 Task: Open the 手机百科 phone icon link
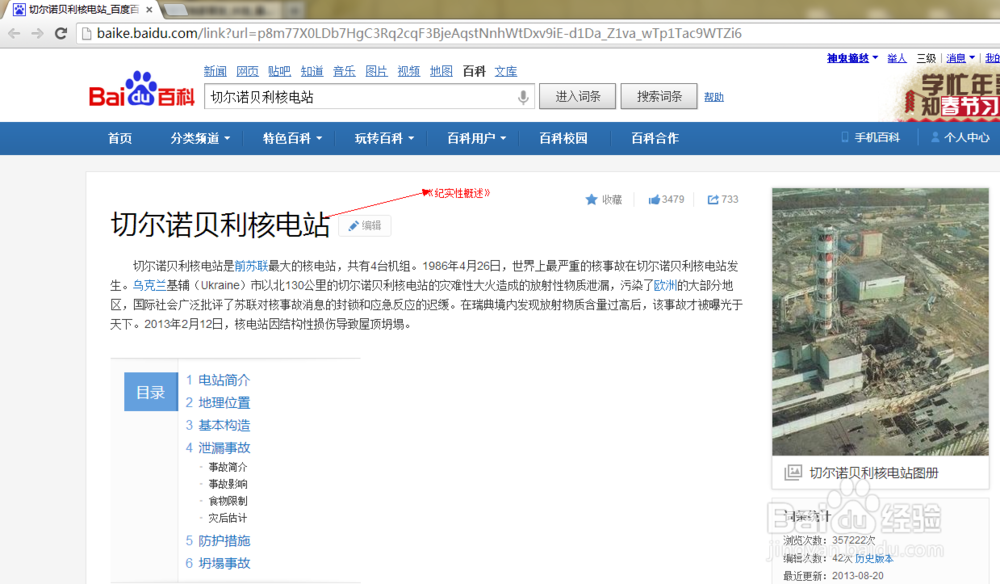pos(871,138)
